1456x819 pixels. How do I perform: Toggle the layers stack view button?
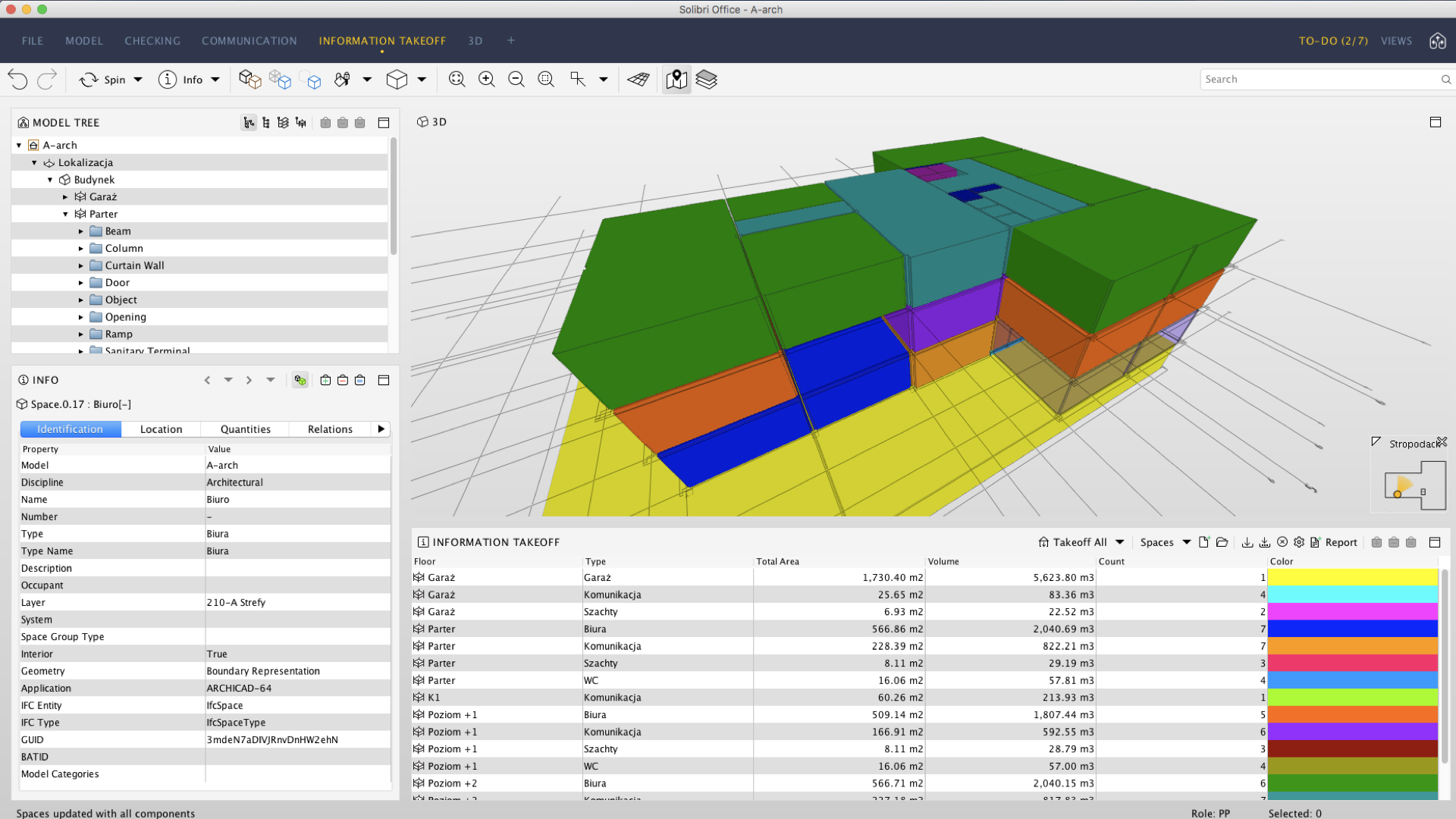tap(706, 80)
